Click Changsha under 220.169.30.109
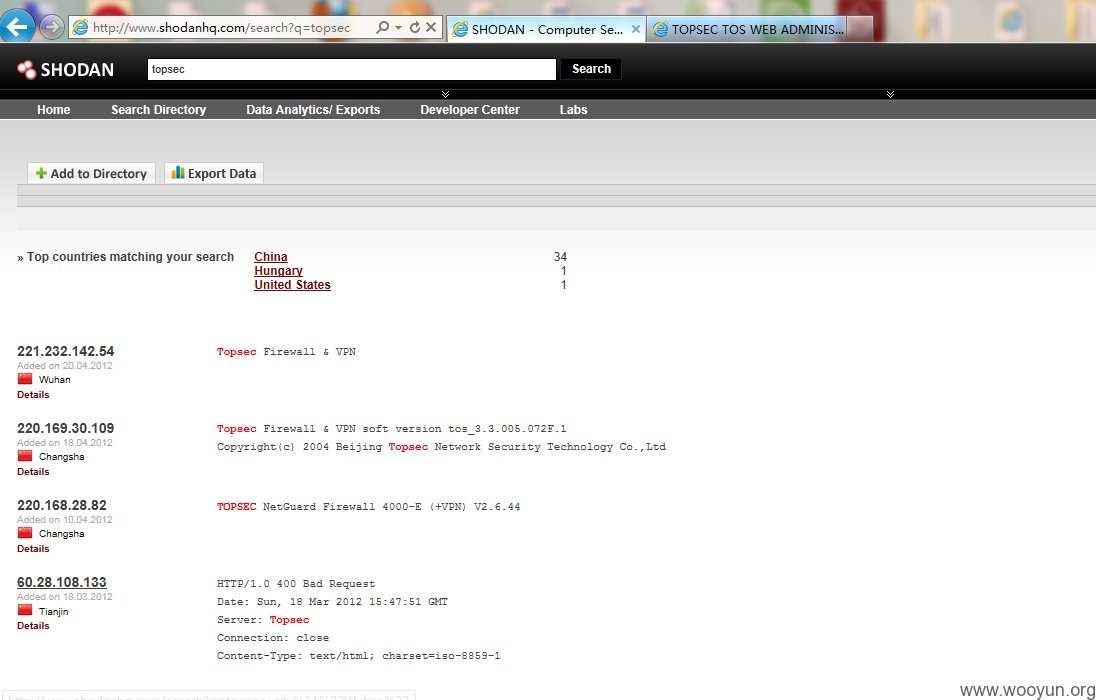Image resolution: width=1096 pixels, height=700 pixels. [62, 457]
